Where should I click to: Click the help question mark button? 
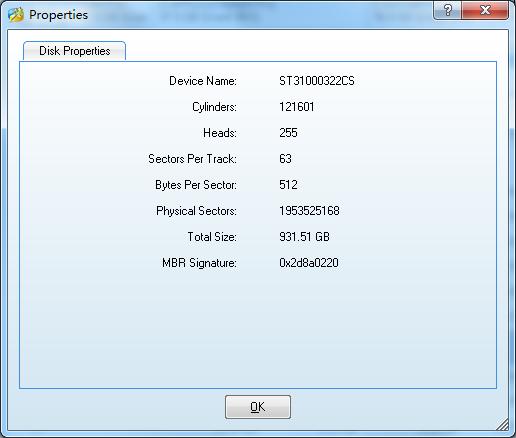447,10
